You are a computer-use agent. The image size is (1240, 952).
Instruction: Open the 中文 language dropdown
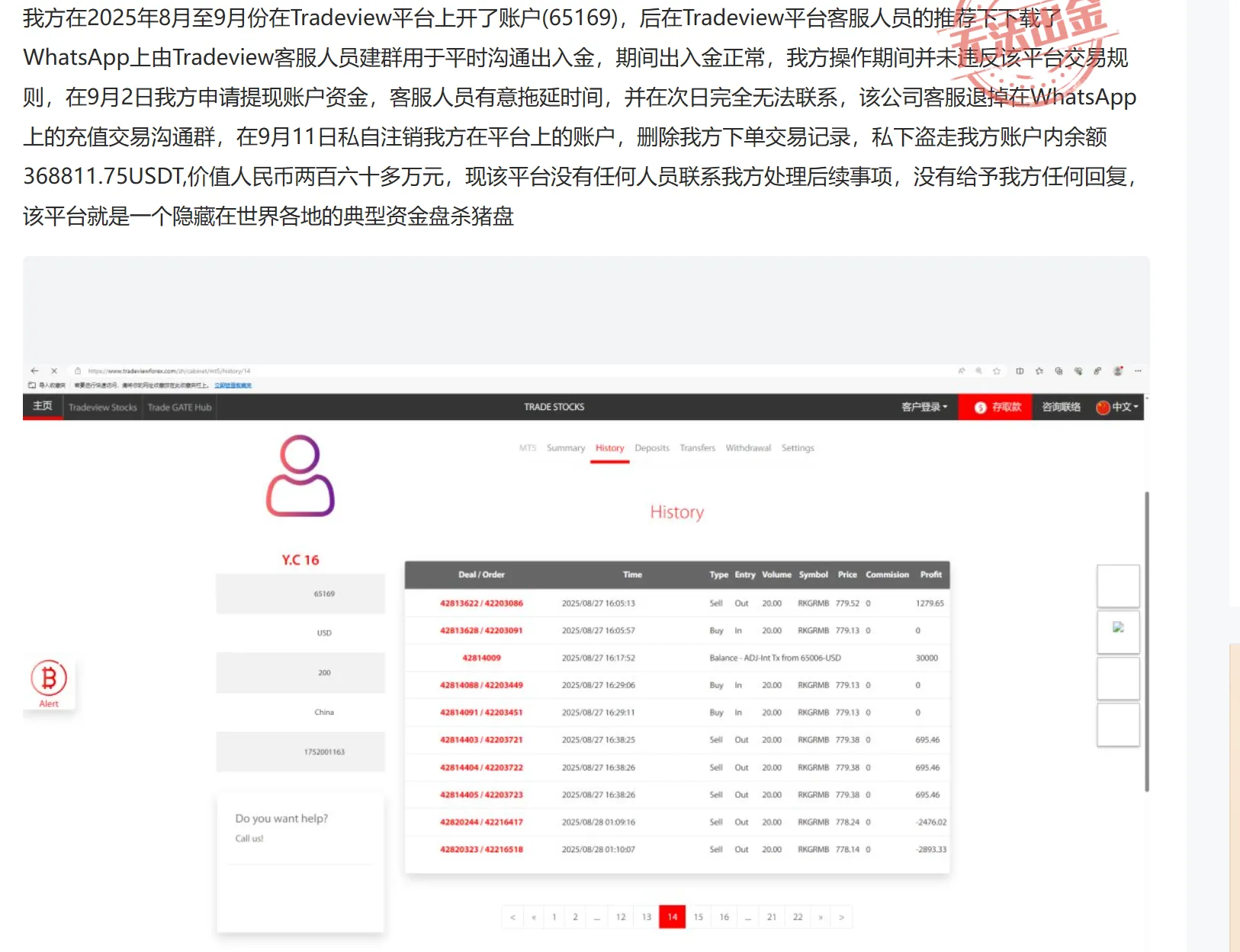[1125, 407]
